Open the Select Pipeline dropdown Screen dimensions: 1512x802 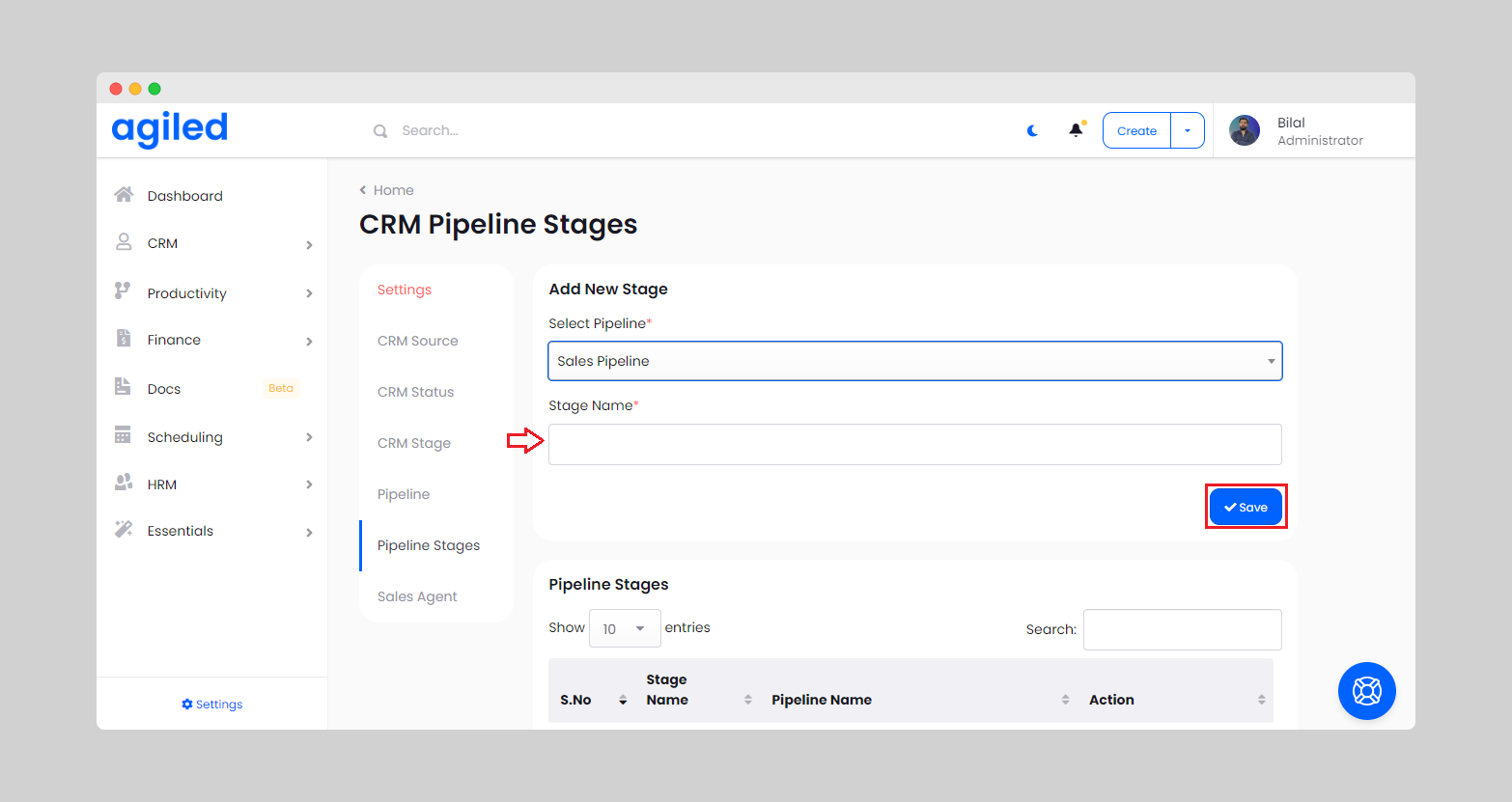(914, 361)
